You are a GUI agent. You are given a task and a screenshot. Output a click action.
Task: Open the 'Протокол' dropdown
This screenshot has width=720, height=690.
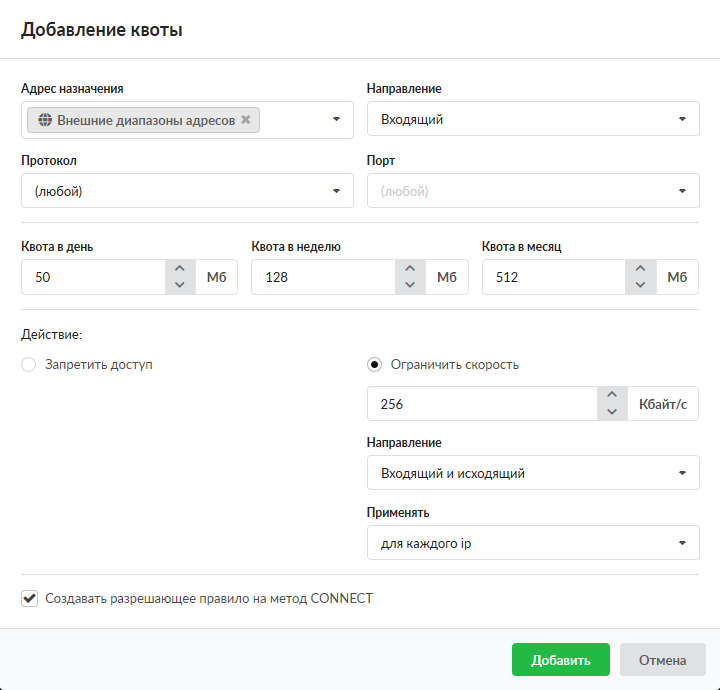[x=187, y=191]
